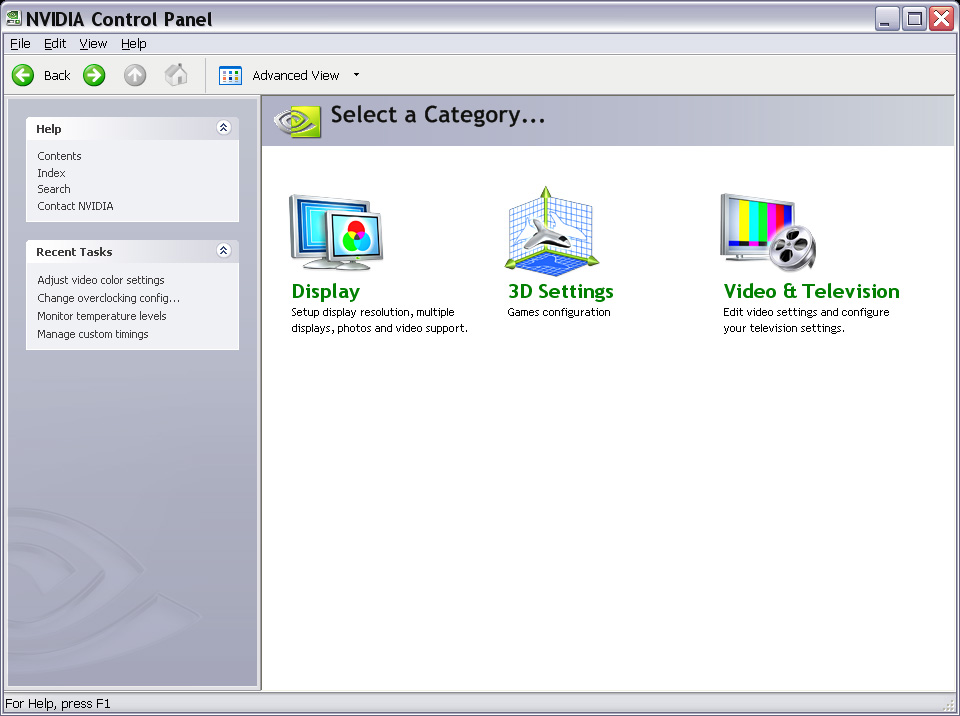
Task: Open Manage custom timings task
Action: [x=92, y=334]
